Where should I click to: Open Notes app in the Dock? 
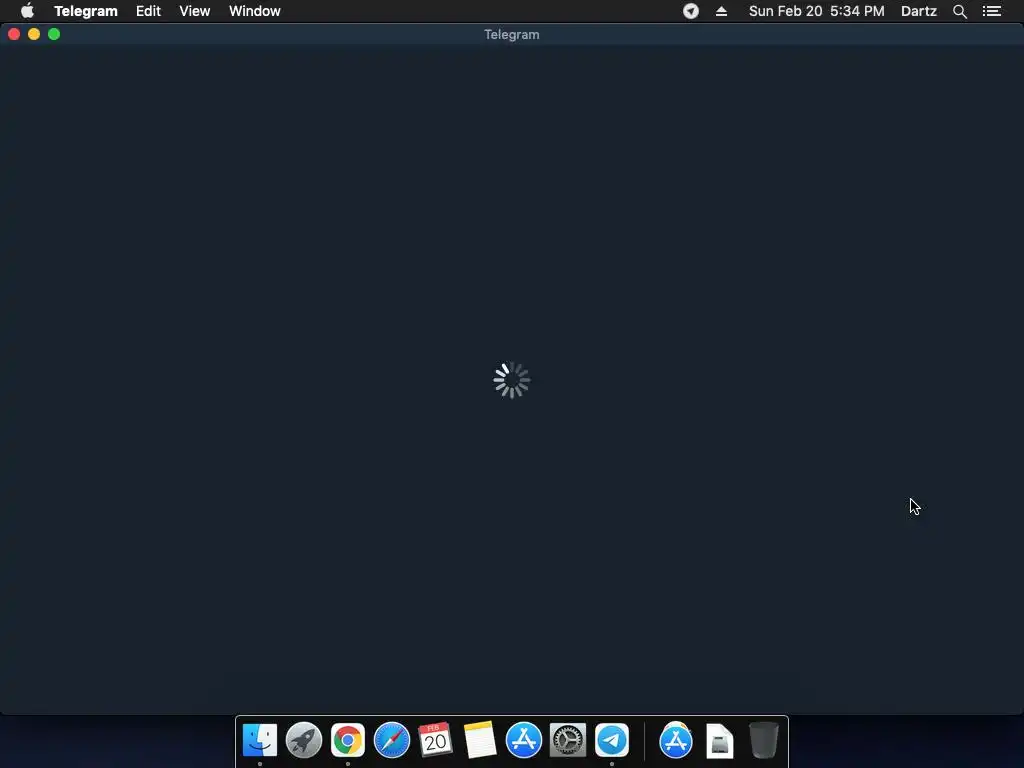pyautogui.click(x=480, y=740)
